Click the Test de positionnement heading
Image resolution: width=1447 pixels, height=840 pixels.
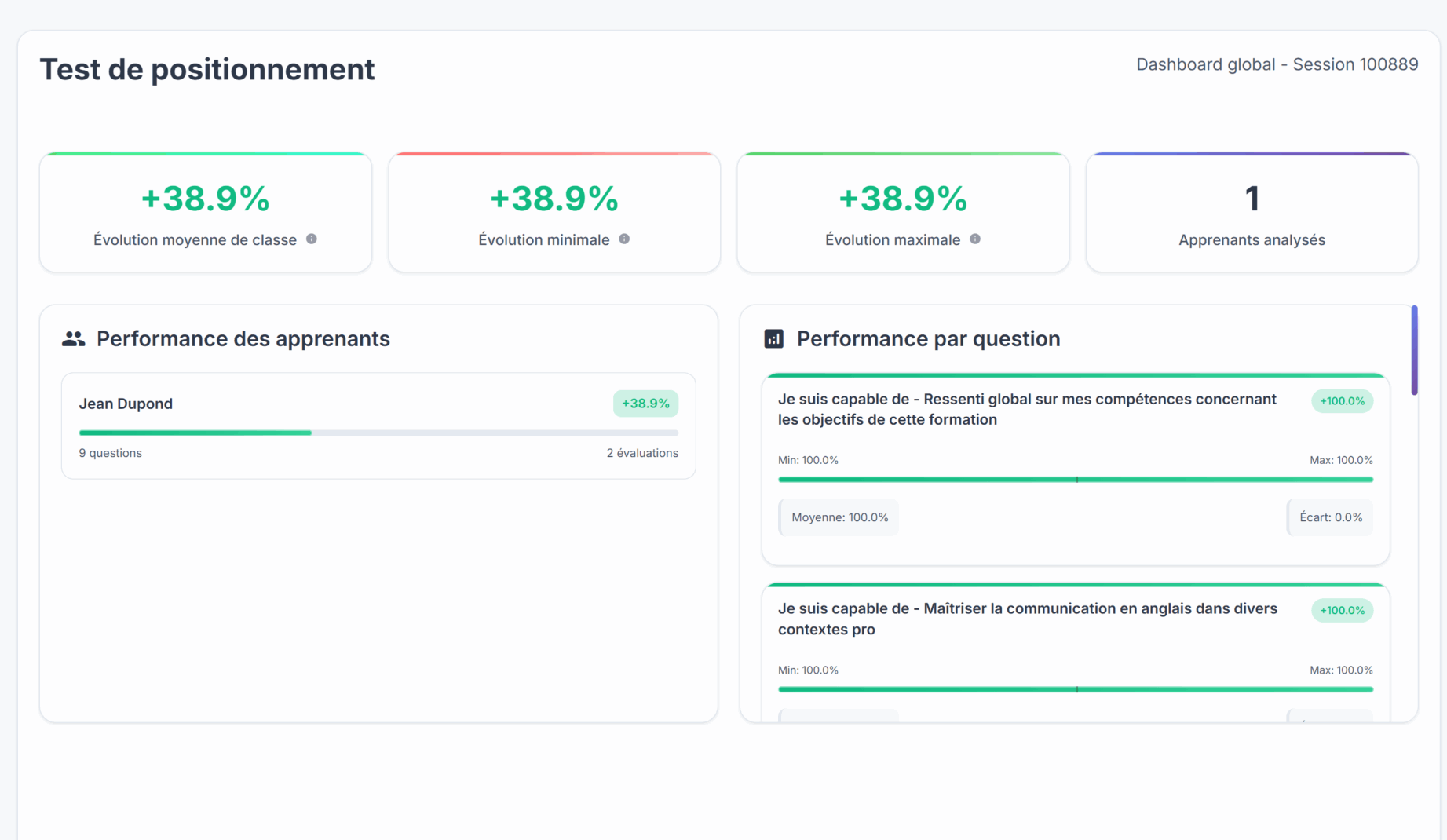coord(207,69)
